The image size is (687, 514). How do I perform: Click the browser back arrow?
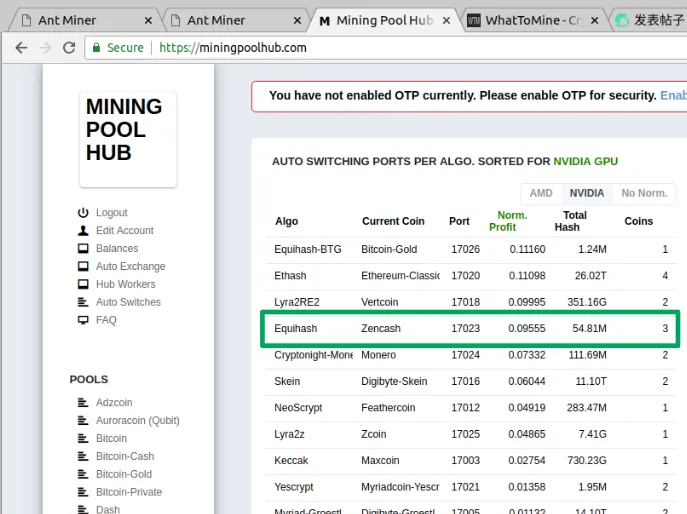pyautogui.click(x=21, y=47)
